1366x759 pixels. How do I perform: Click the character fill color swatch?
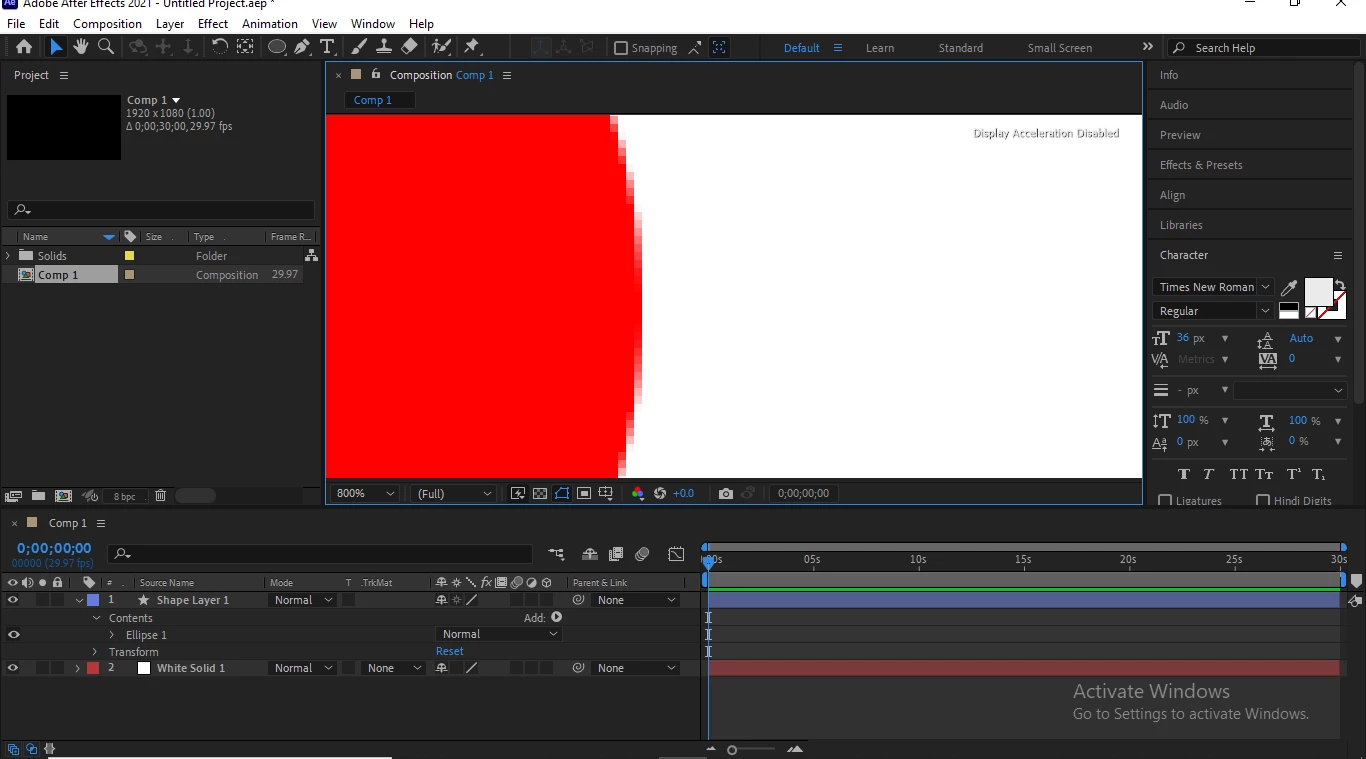click(x=1318, y=292)
